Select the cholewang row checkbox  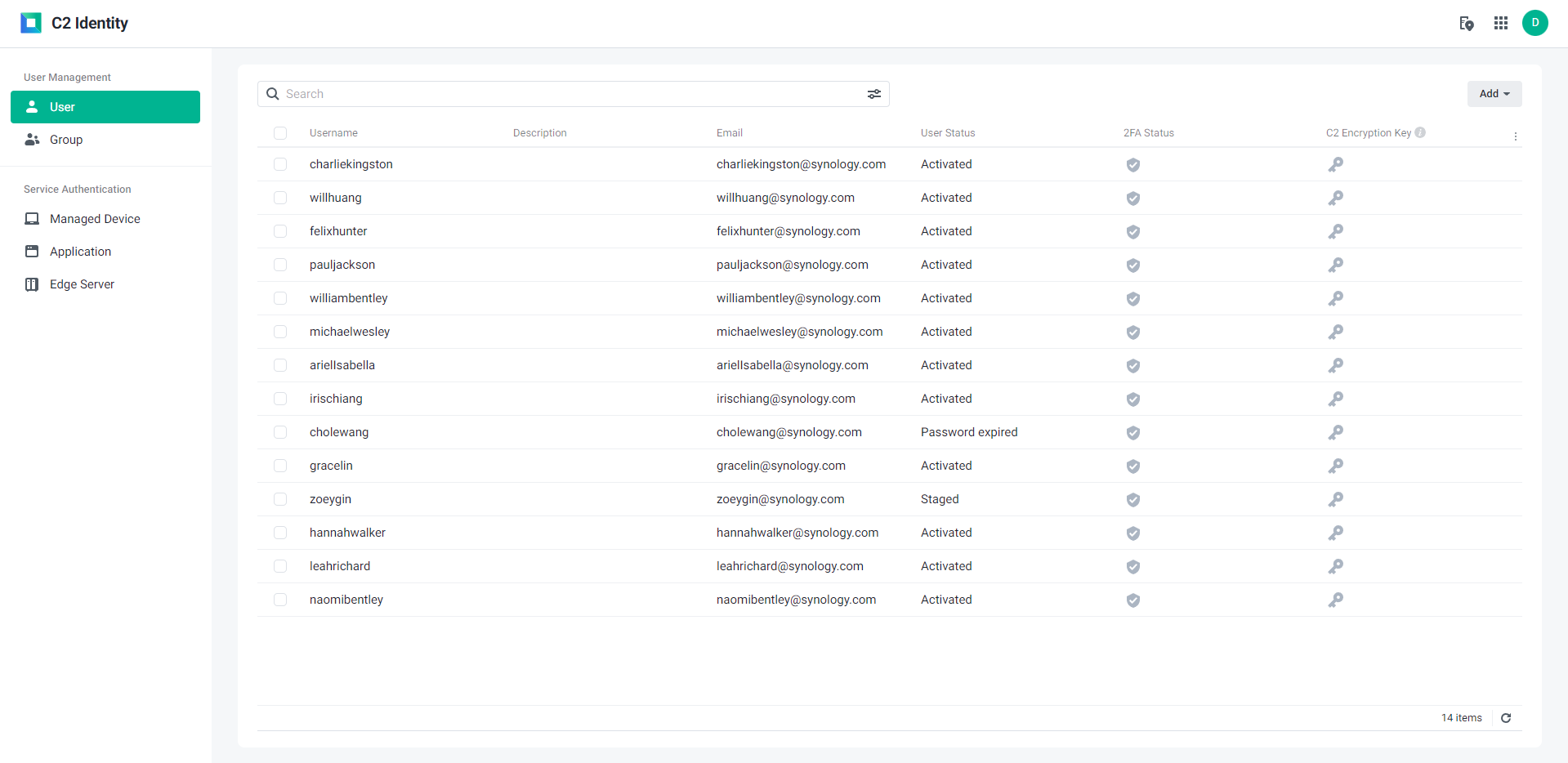click(x=280, y=432)
